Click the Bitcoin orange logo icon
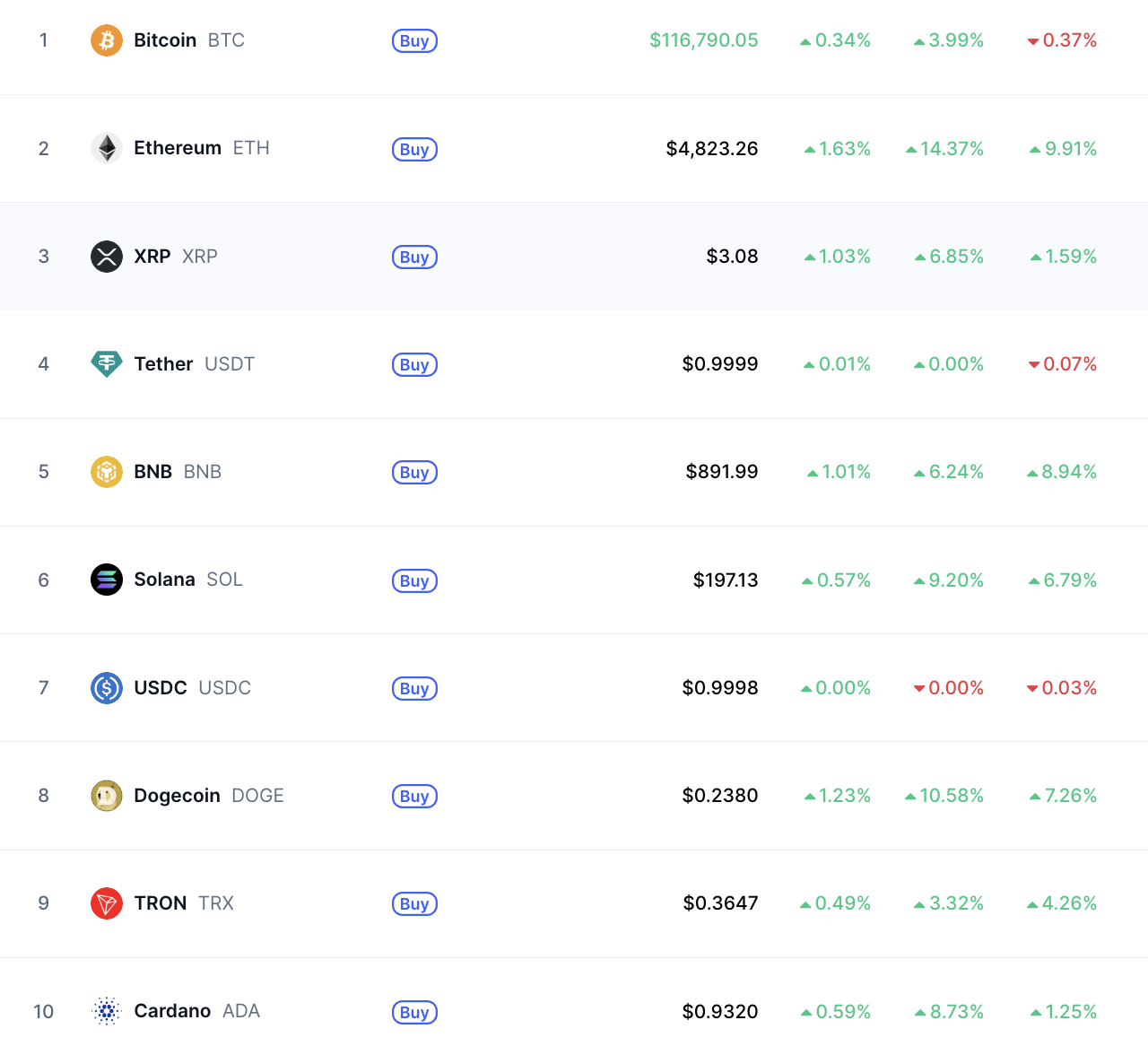The height and width of the screenshot is (1055, 1148). point(107,40)
